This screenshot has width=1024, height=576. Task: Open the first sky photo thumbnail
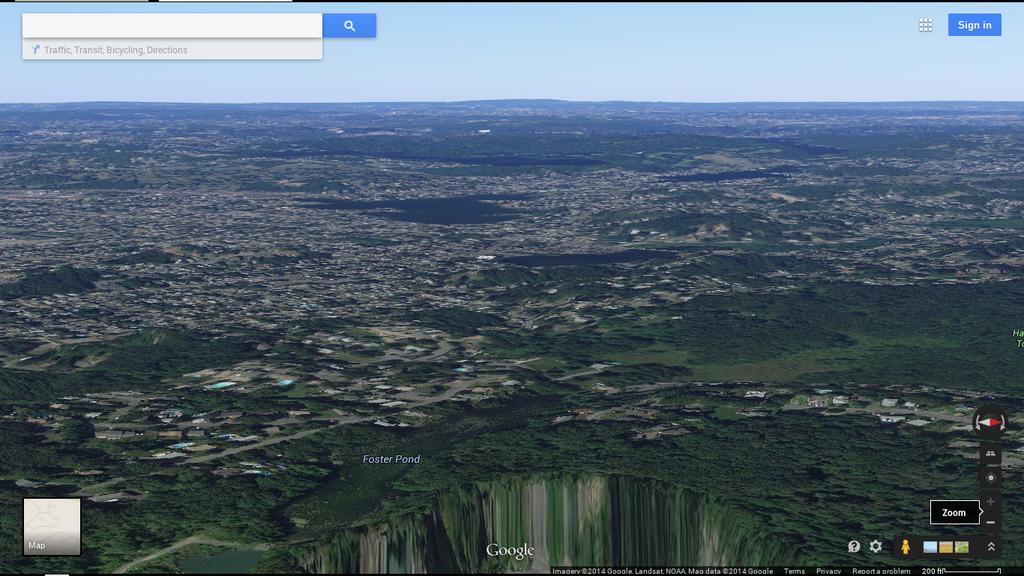tap(930, 547)
